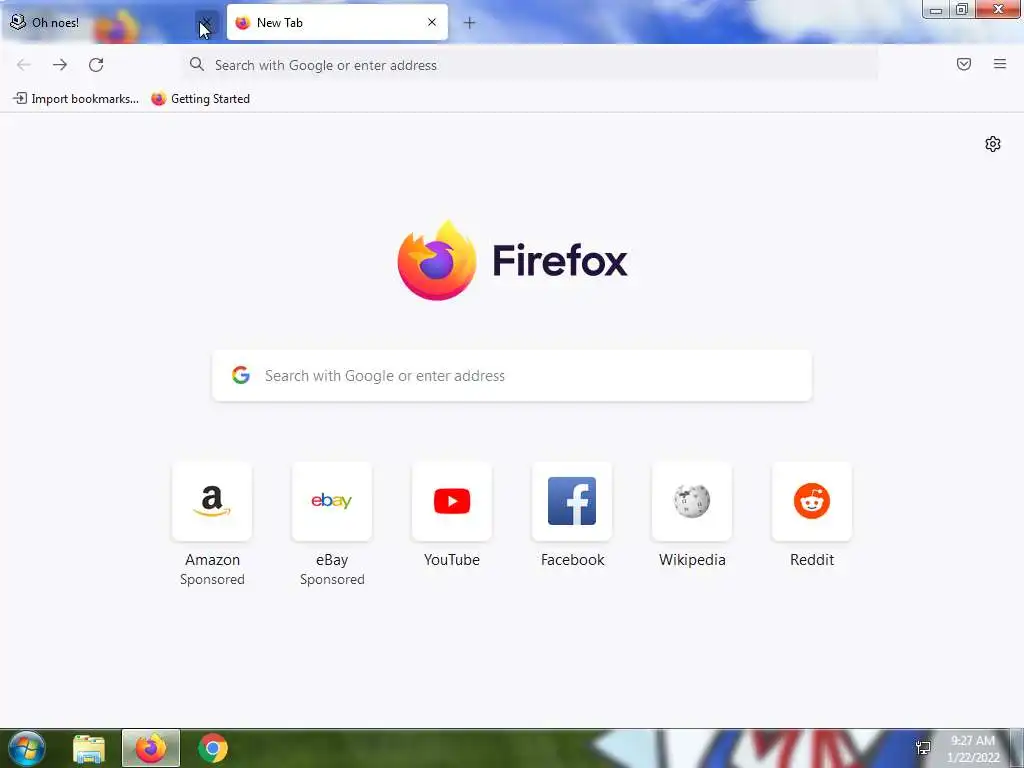Image resolution: width=1024 pixels, height=768 pixels.
Task: Minimize the Firefox window
Action: tap(936, 10)
